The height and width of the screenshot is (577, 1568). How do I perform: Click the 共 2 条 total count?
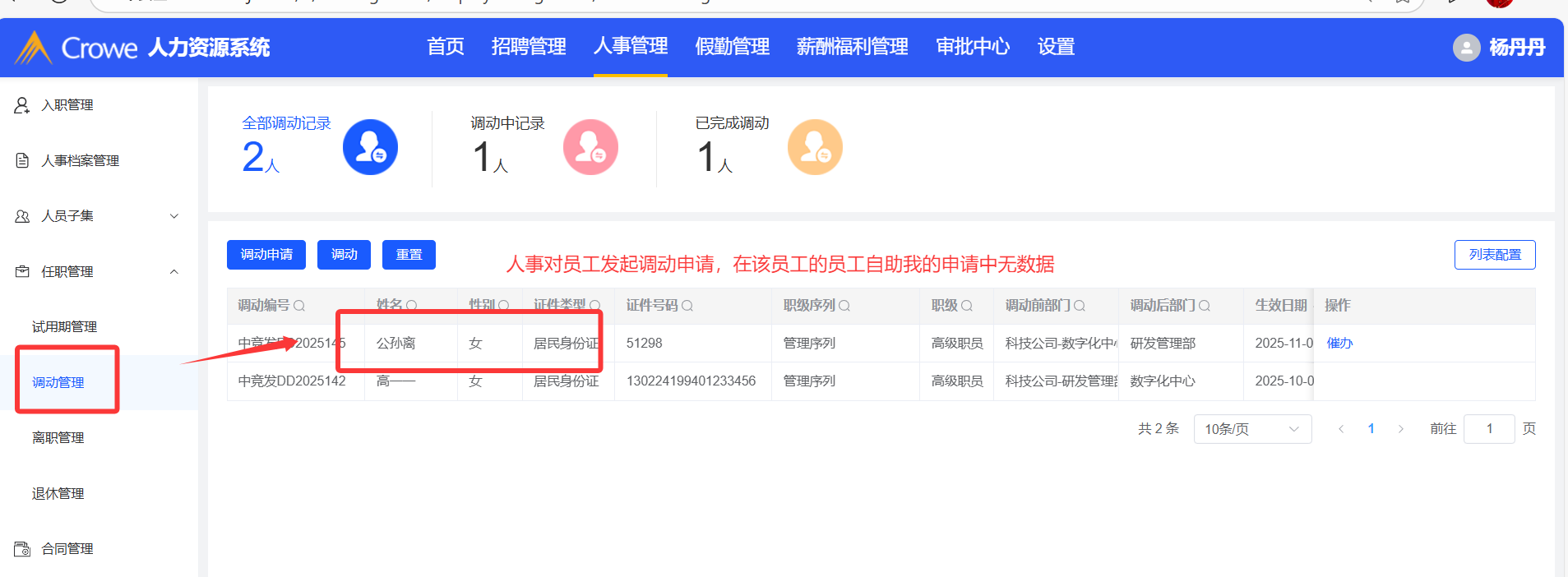[1159, 429]
